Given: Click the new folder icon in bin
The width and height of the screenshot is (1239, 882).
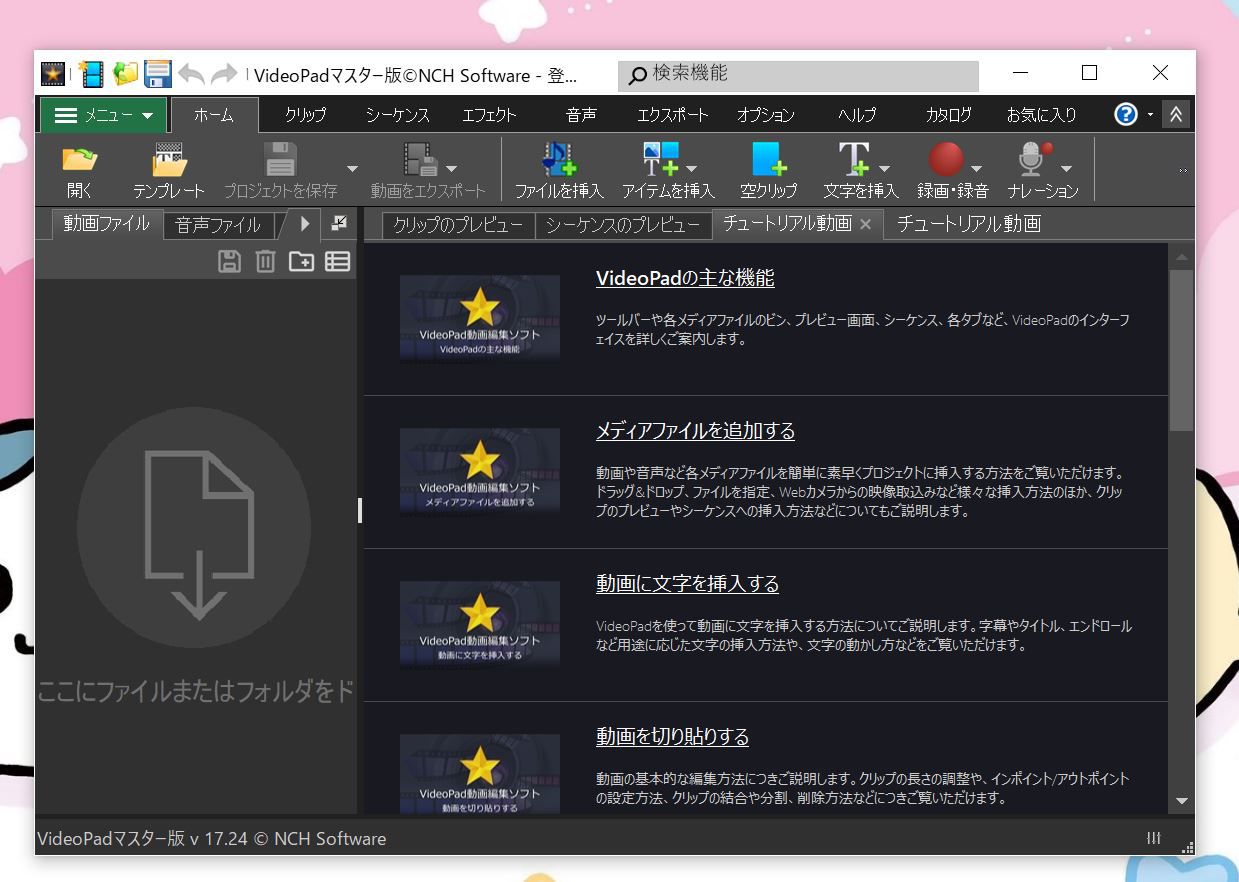Looking at the screenshot, I should (x=301, y=262).
